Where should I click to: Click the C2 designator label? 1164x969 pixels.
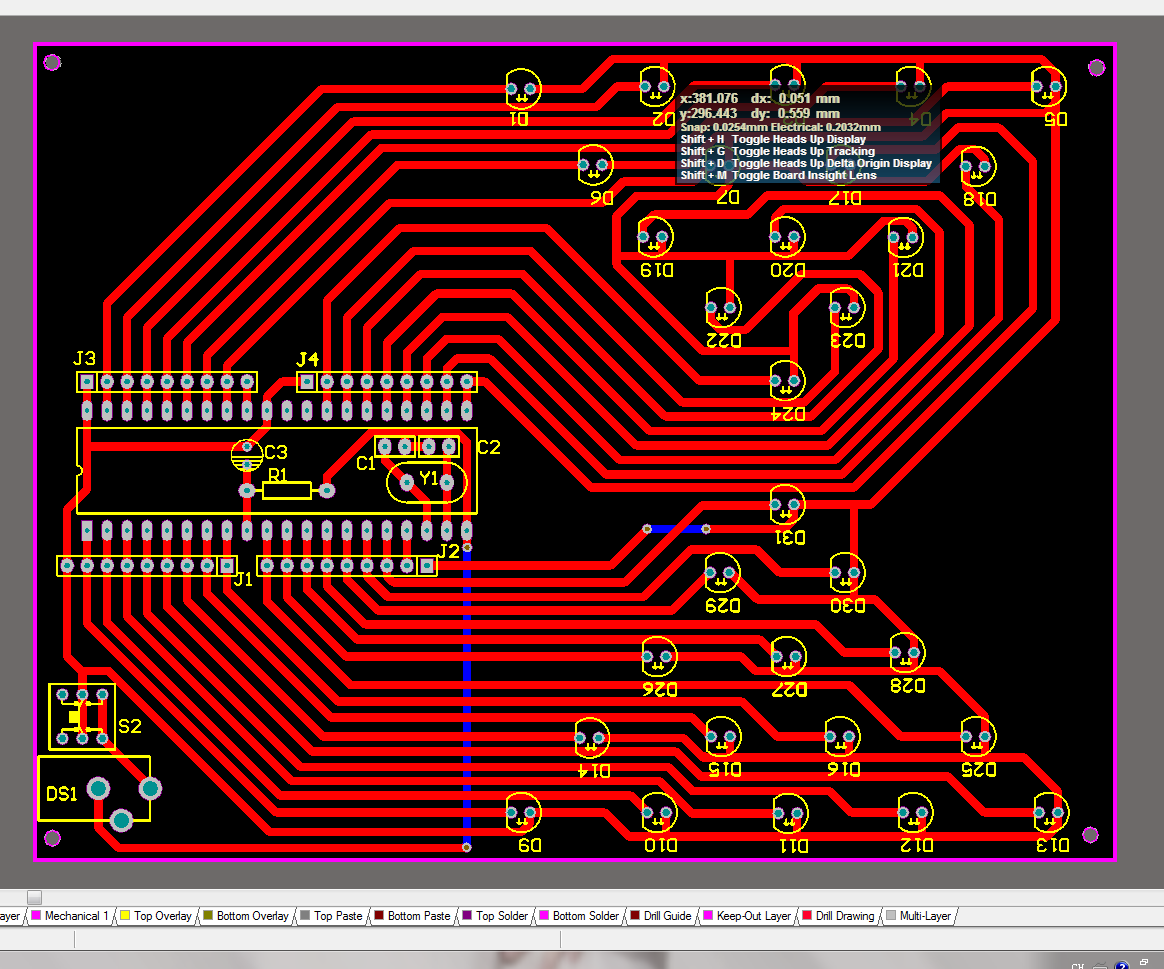(x=488, y=447)
